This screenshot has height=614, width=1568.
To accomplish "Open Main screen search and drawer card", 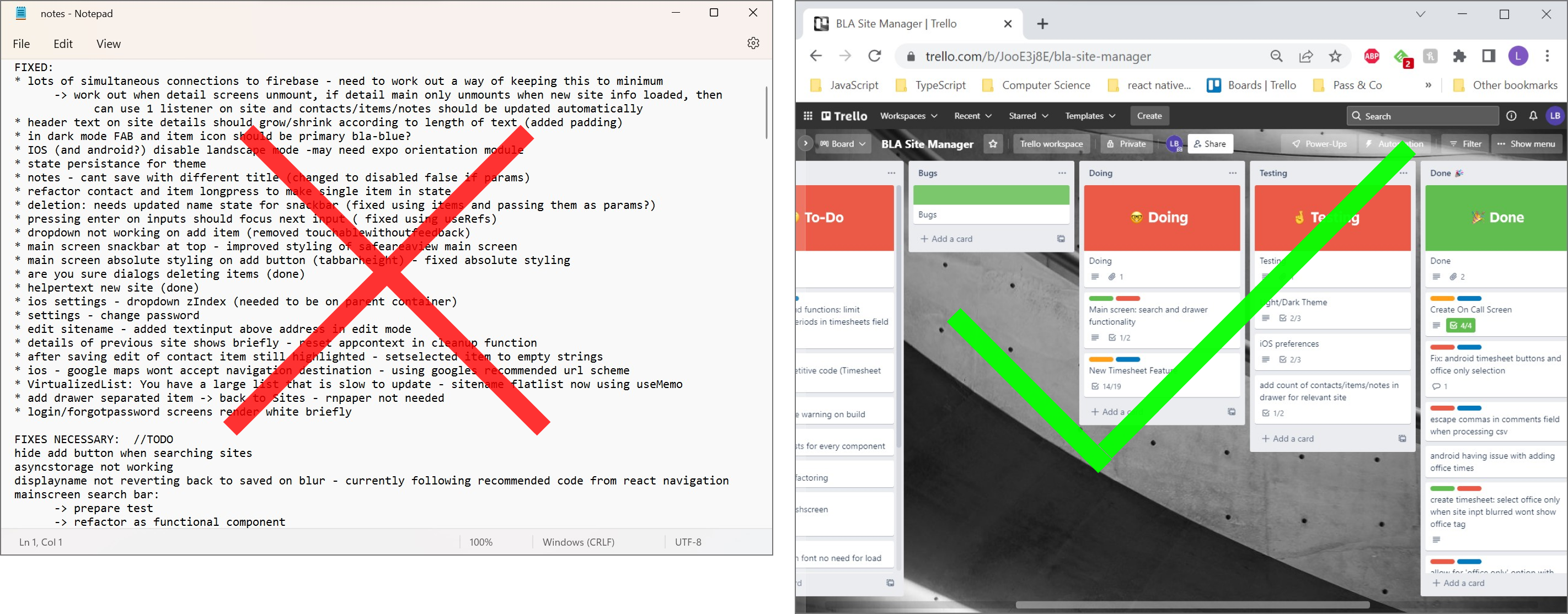I will 1162,320.
